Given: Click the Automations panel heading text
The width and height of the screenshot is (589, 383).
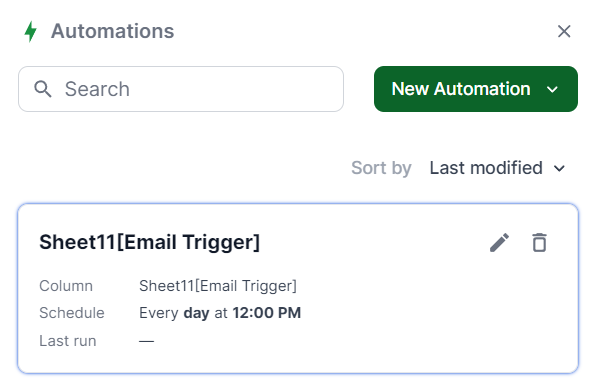Looking at the screenshot, I should point(113,31).
